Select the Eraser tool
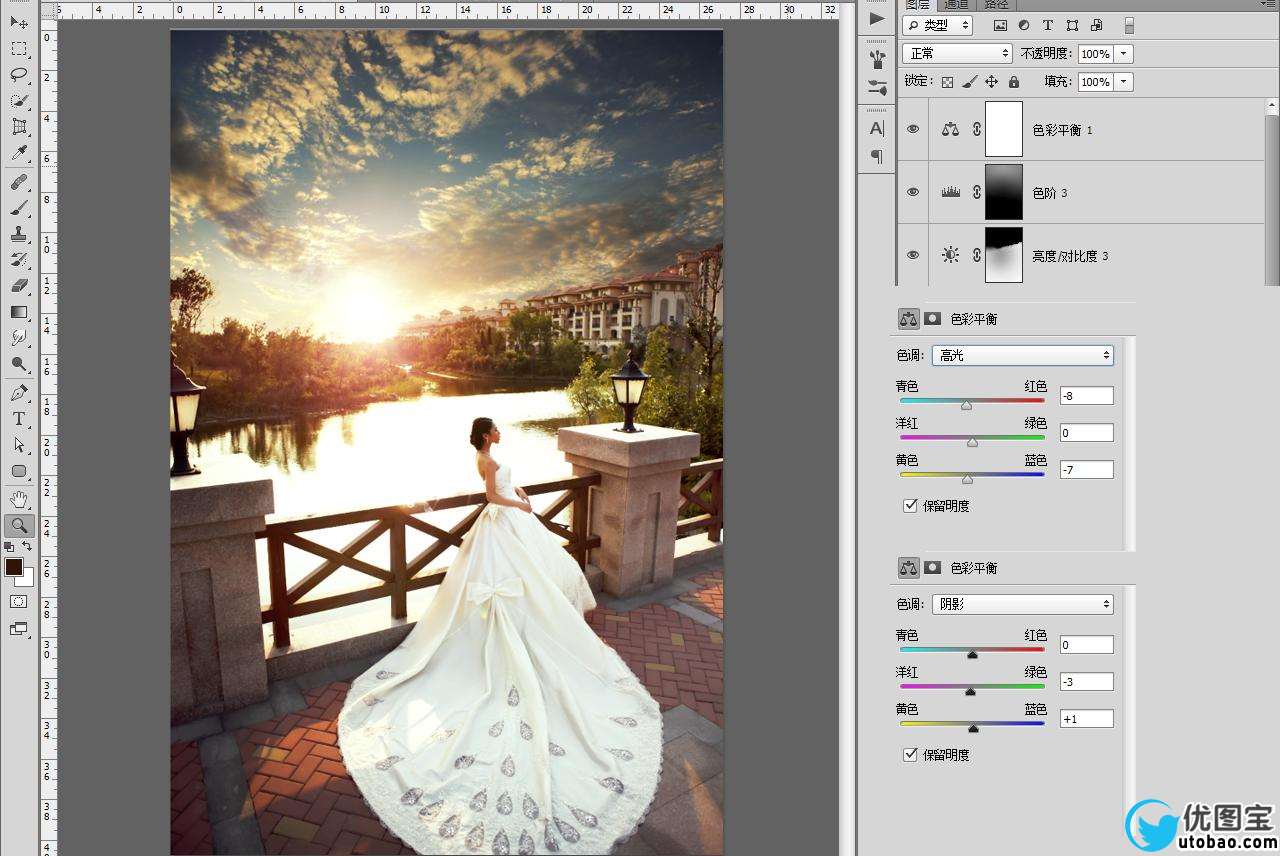The image size is (1280, 856). [x=19, y=286]
